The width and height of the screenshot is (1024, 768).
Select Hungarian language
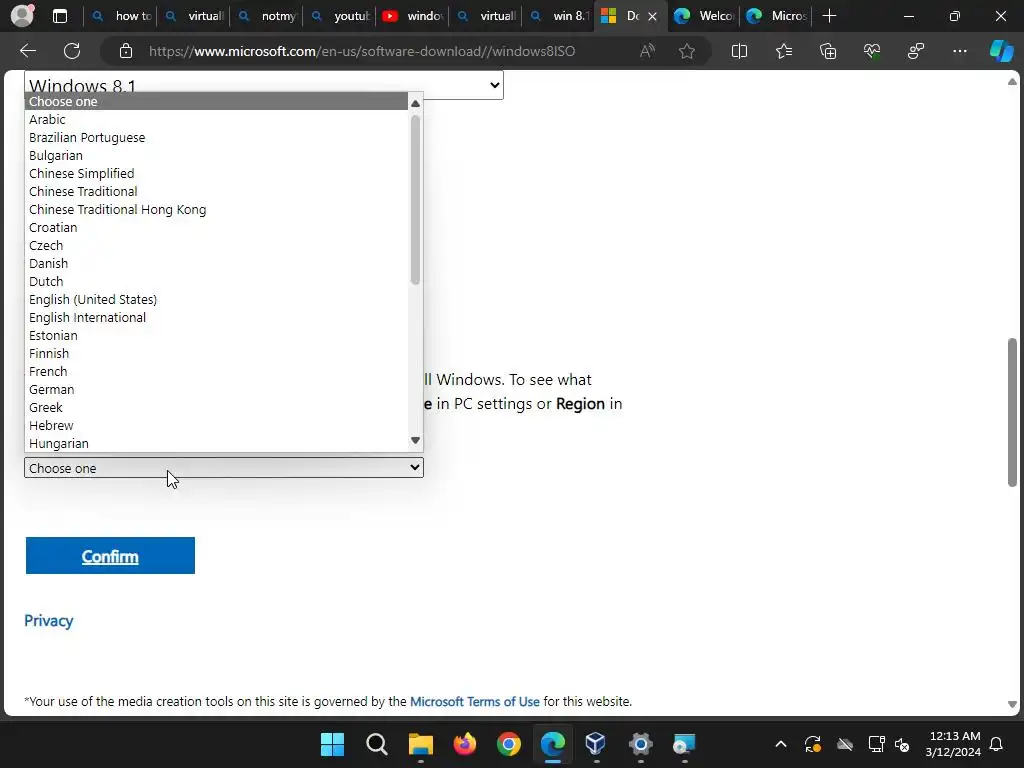click(x=216, y=443)
